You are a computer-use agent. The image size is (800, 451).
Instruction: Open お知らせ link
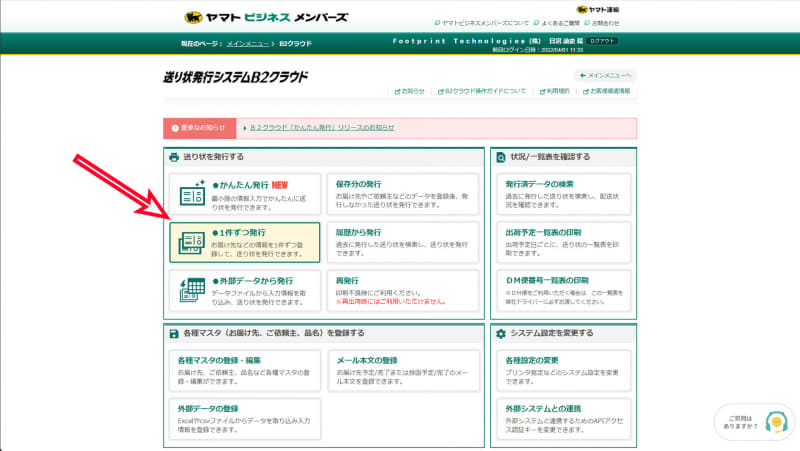pos(410,91)
